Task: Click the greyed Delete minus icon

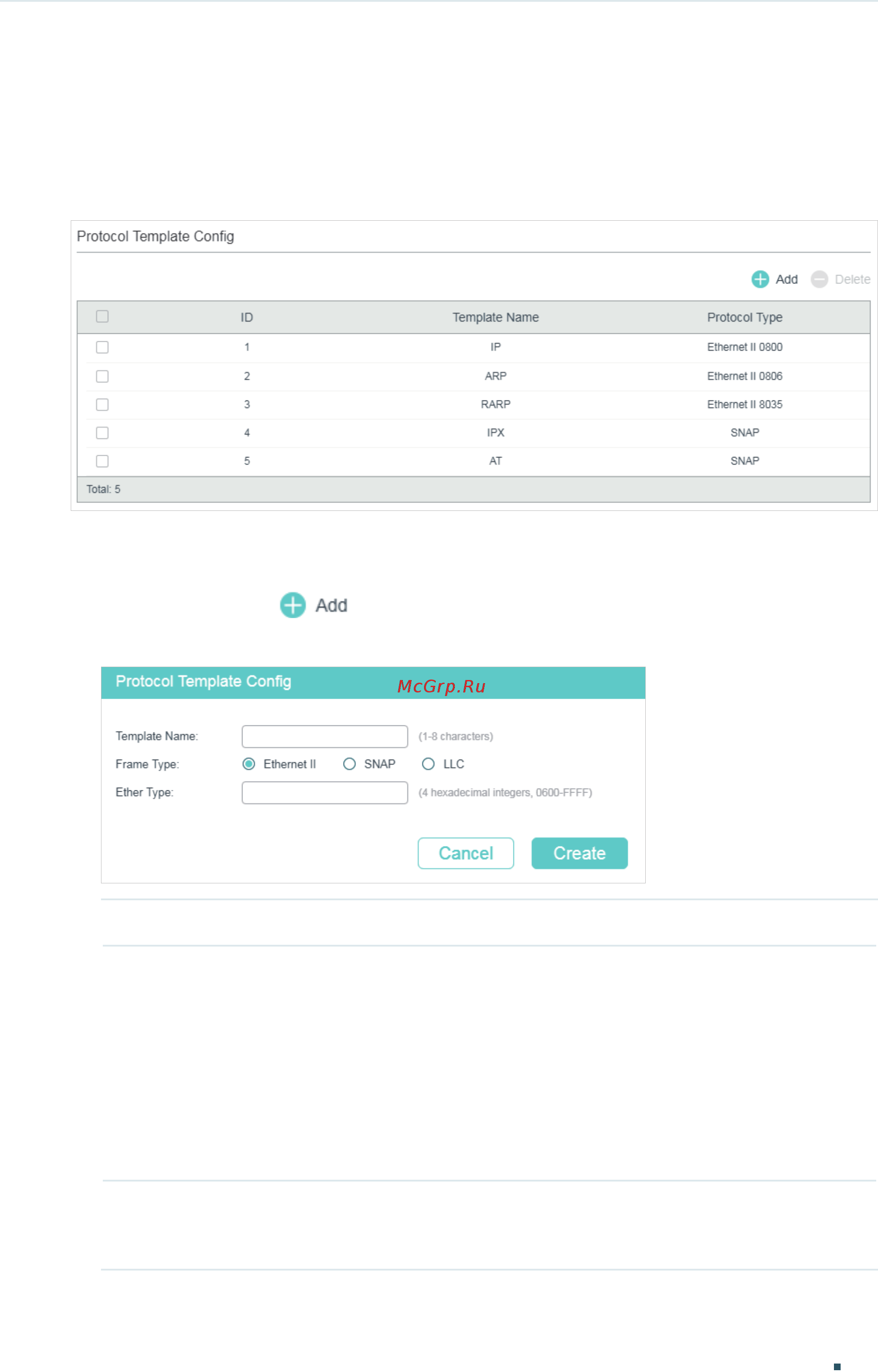Action: pos(819,279)
